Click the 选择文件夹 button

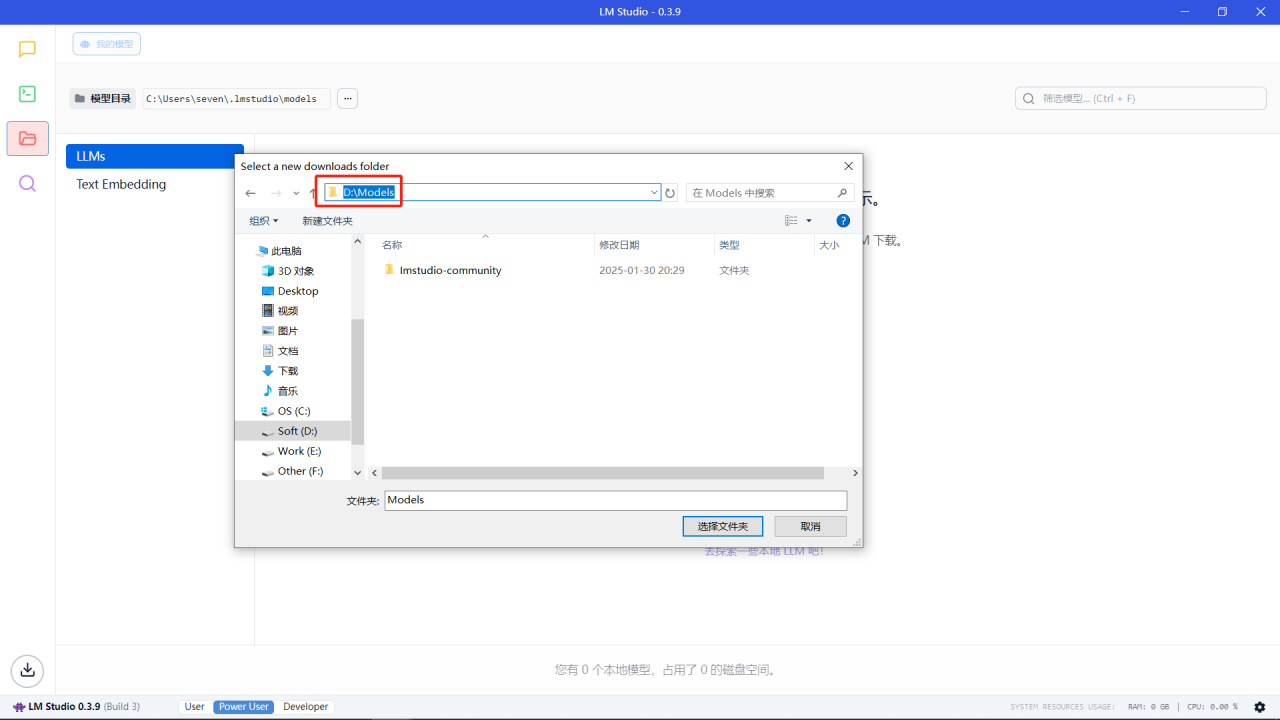(x=723, y=526)
